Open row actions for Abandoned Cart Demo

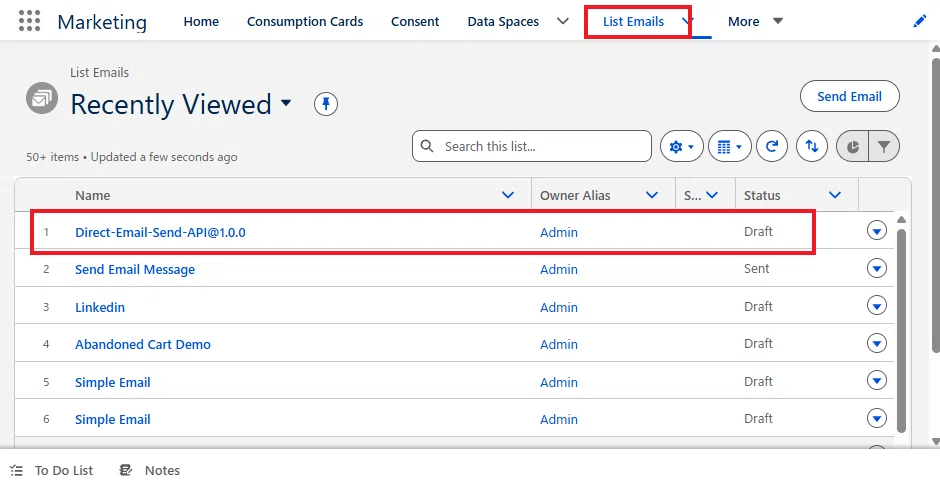pyautogui.click(x=876, y=343)
